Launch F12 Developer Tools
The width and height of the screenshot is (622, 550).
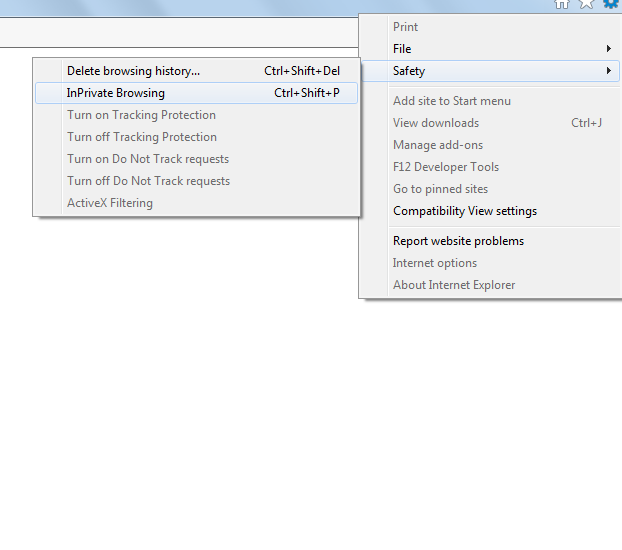coord(446,167)
